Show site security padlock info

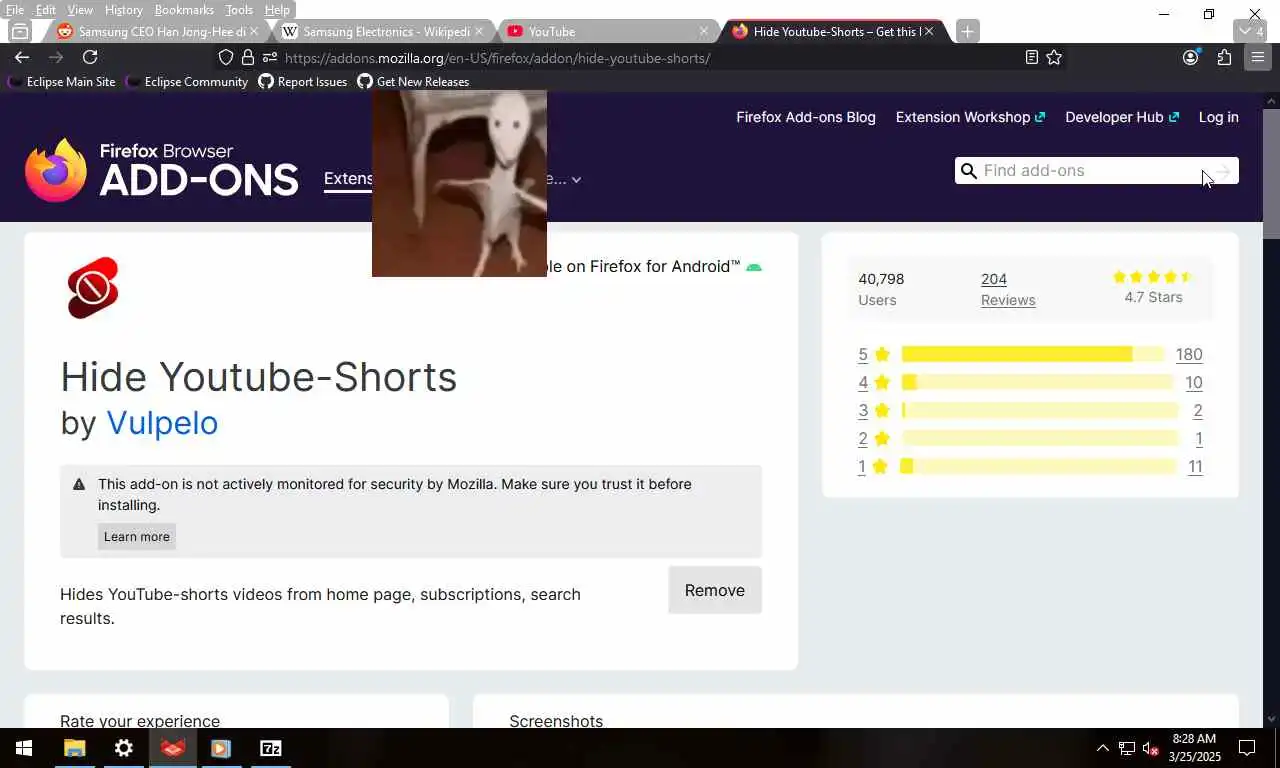point(247,58)
